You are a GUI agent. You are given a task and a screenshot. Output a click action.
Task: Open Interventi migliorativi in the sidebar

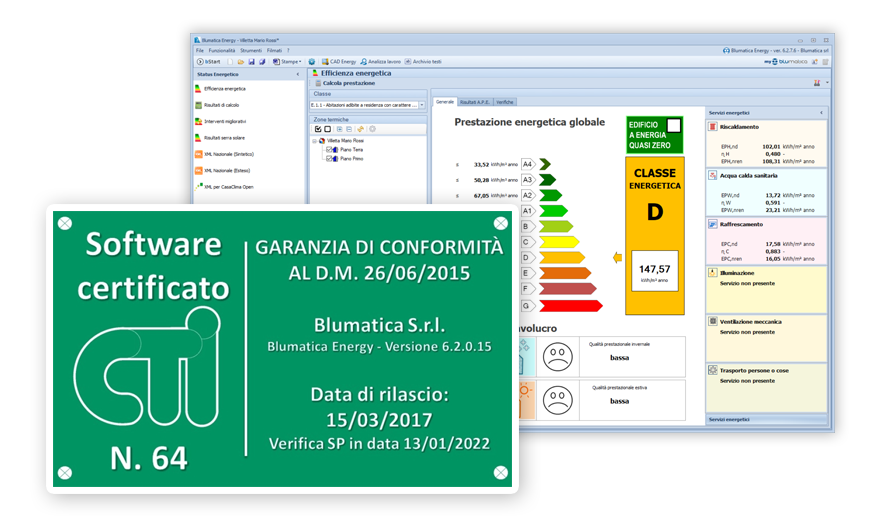[x=220, y=121]
